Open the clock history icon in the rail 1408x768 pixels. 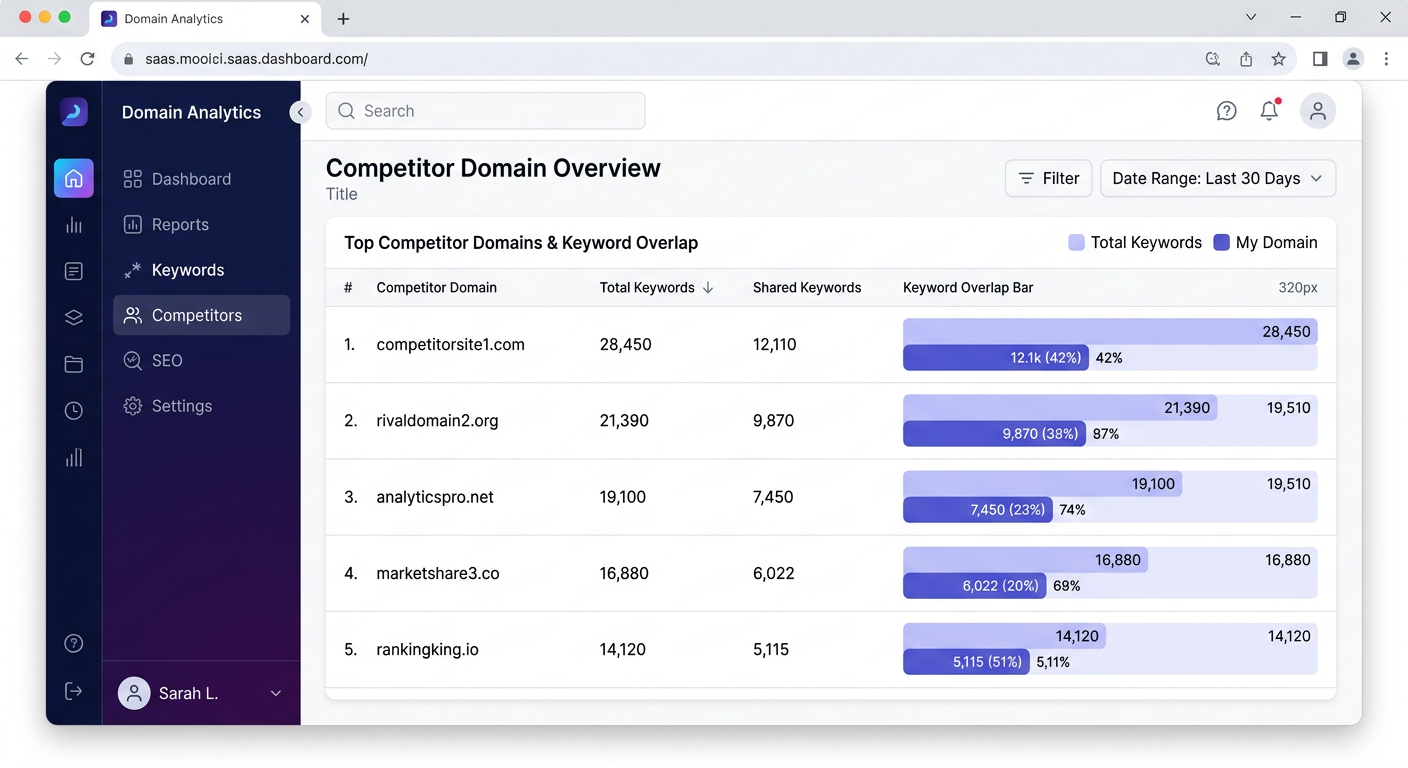click(x=74, y=411)
